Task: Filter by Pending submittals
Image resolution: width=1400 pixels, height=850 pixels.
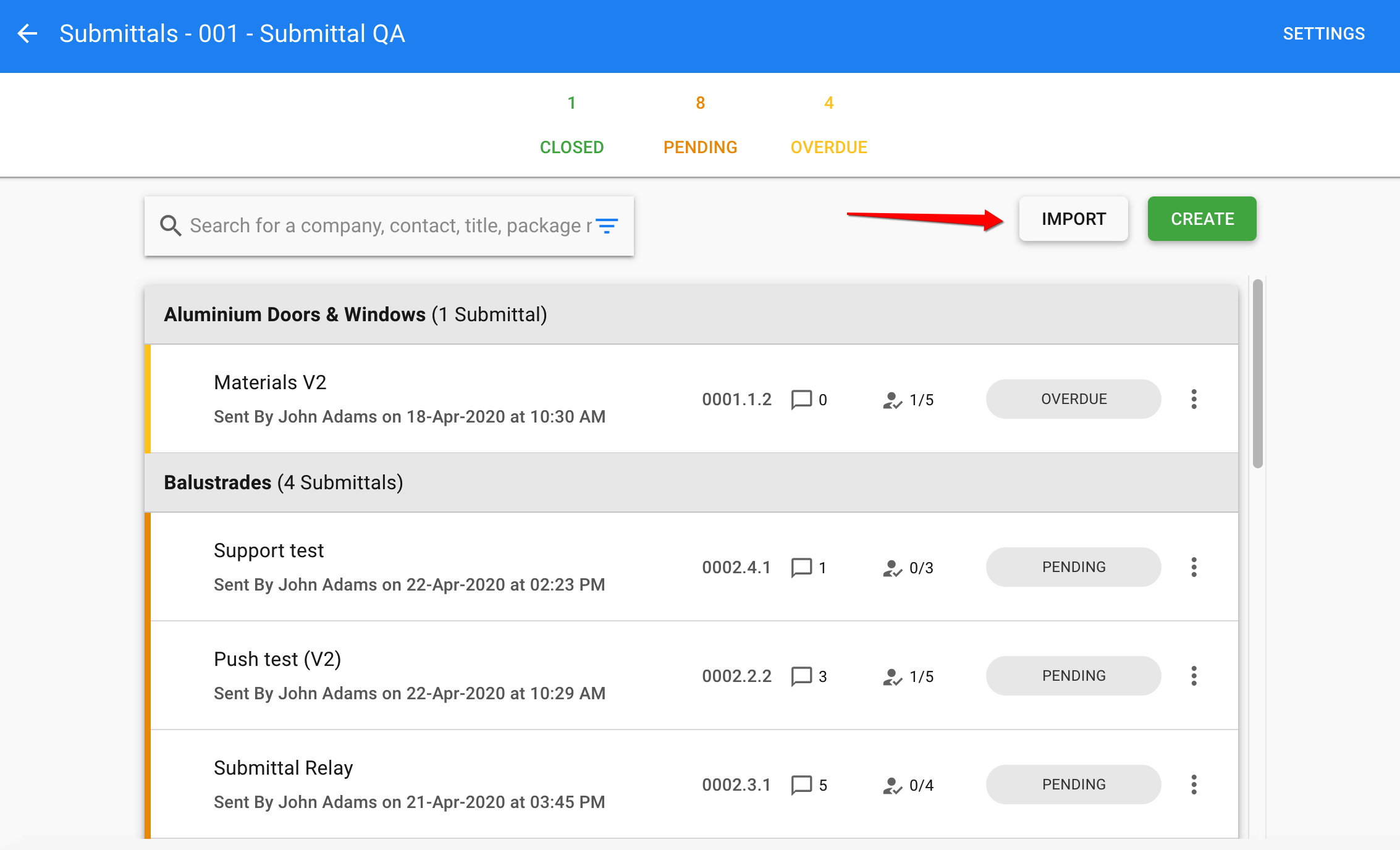Action: point(700,148)
